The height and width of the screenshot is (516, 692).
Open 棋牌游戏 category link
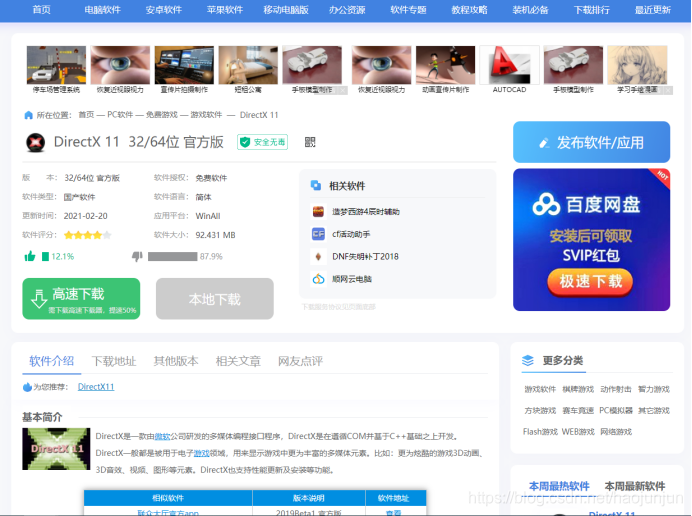(578, 389)
